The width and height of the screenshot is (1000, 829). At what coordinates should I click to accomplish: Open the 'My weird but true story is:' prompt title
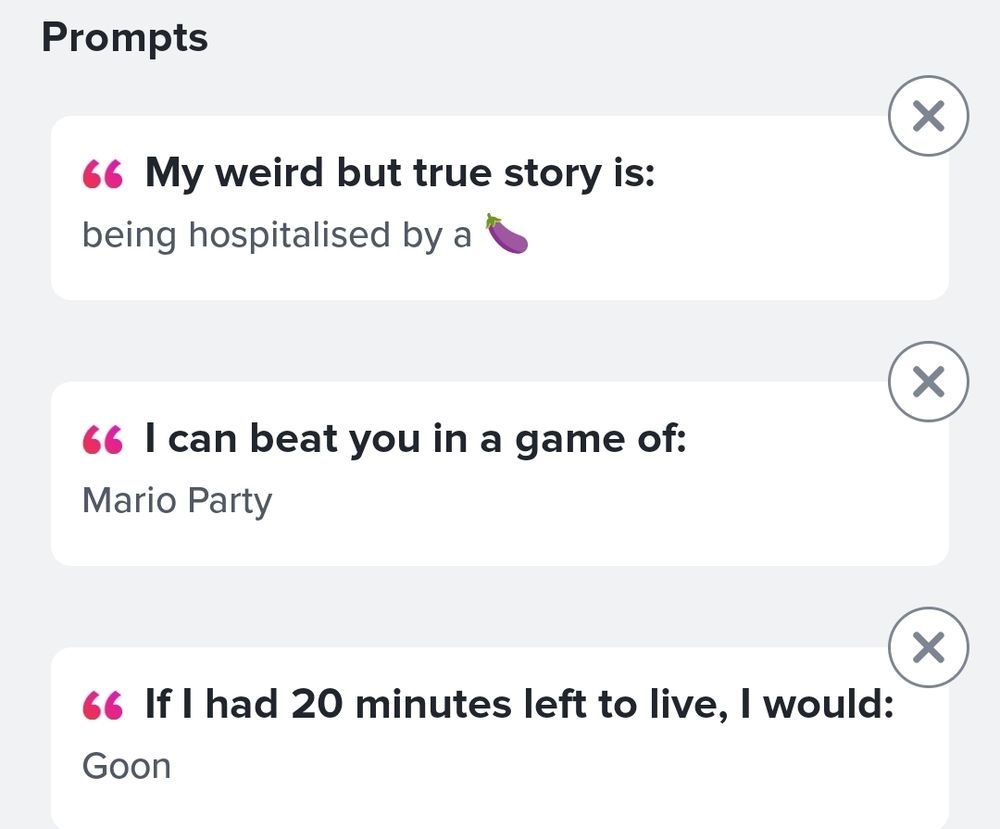coord(400,173)
